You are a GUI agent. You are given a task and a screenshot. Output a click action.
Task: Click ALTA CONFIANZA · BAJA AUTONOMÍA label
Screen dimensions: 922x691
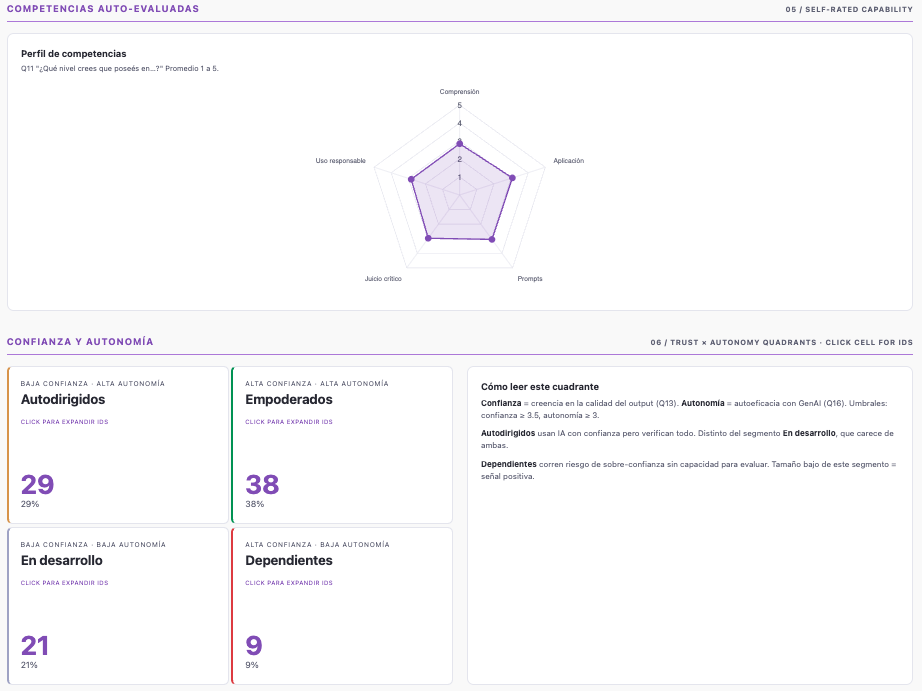(x=318, y=545)
